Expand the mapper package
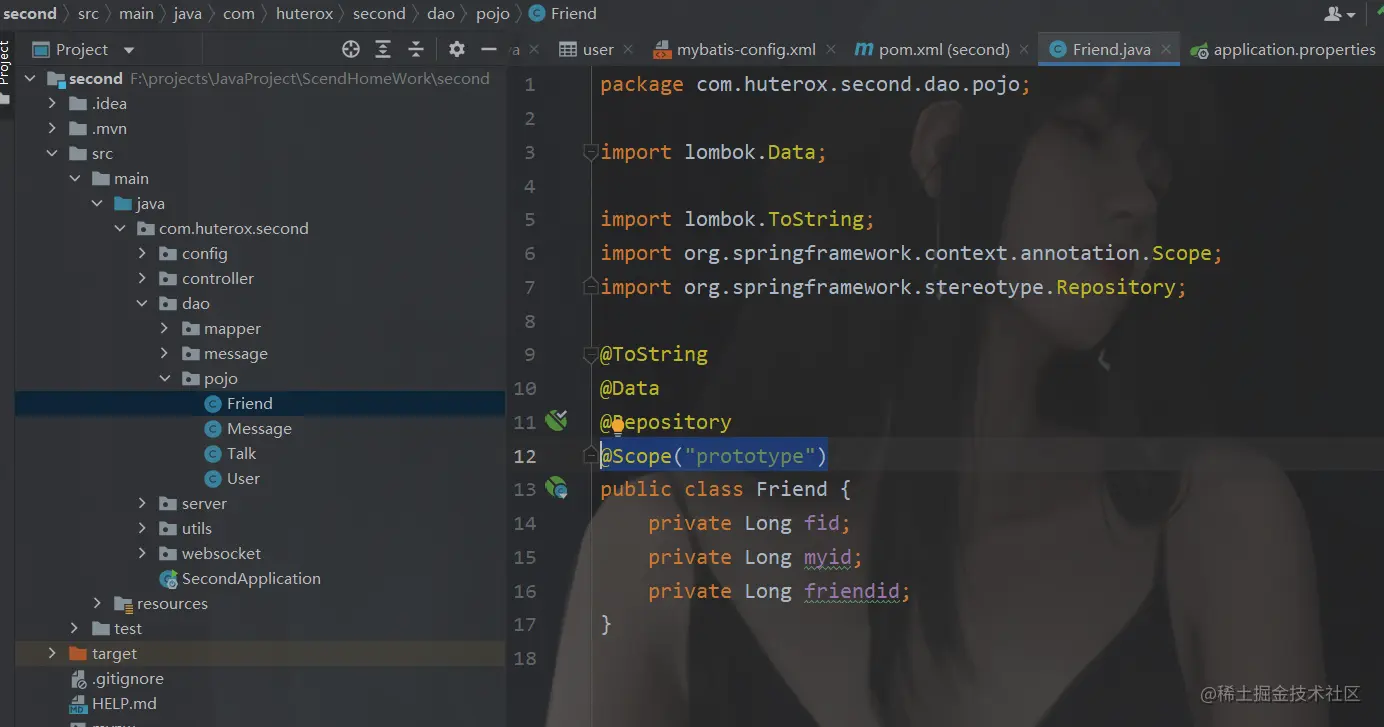The width and height of the screenshot is (1384, 727). [x=164, y=329]
